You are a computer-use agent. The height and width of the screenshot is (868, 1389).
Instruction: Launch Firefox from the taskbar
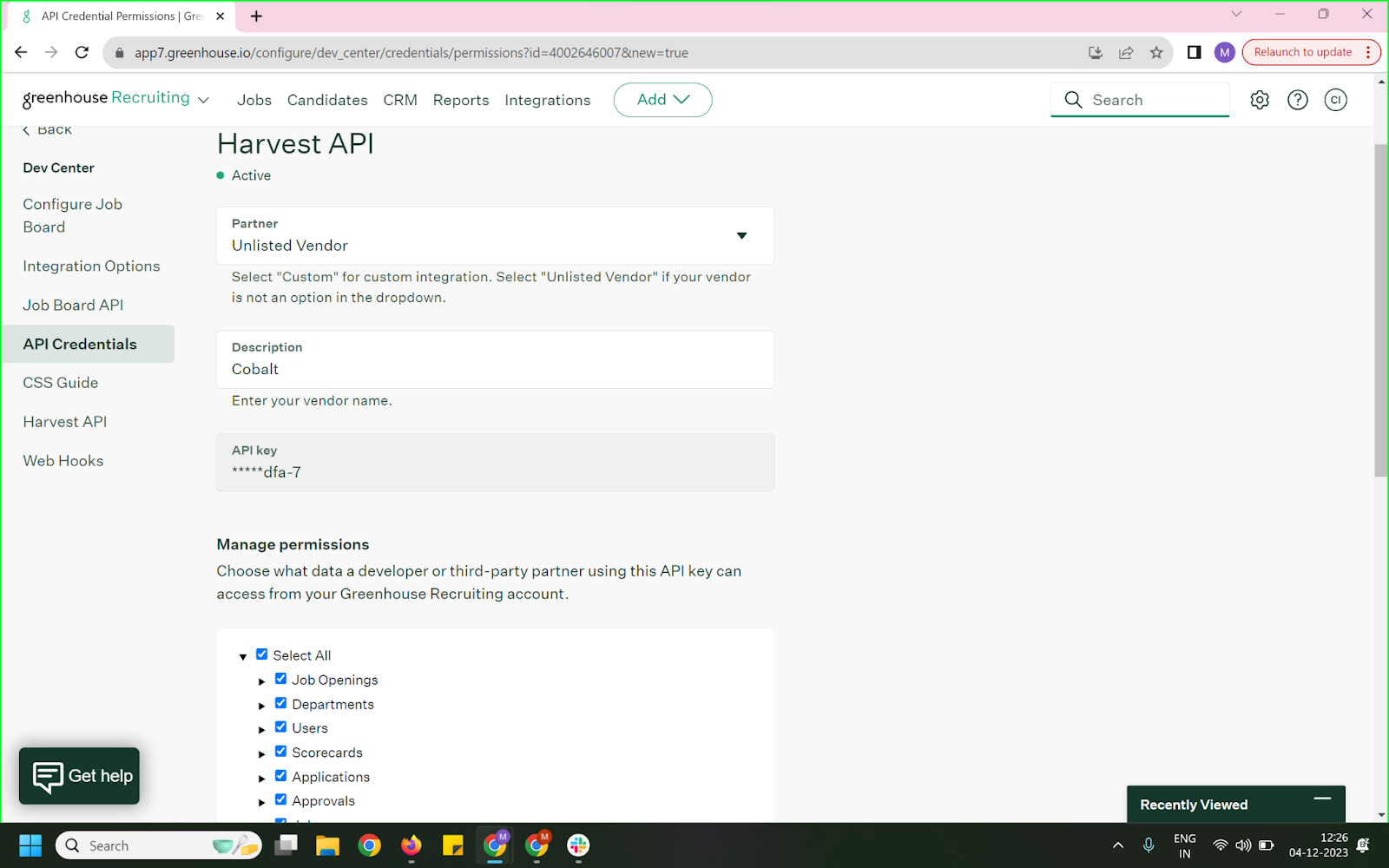(411, 845)
